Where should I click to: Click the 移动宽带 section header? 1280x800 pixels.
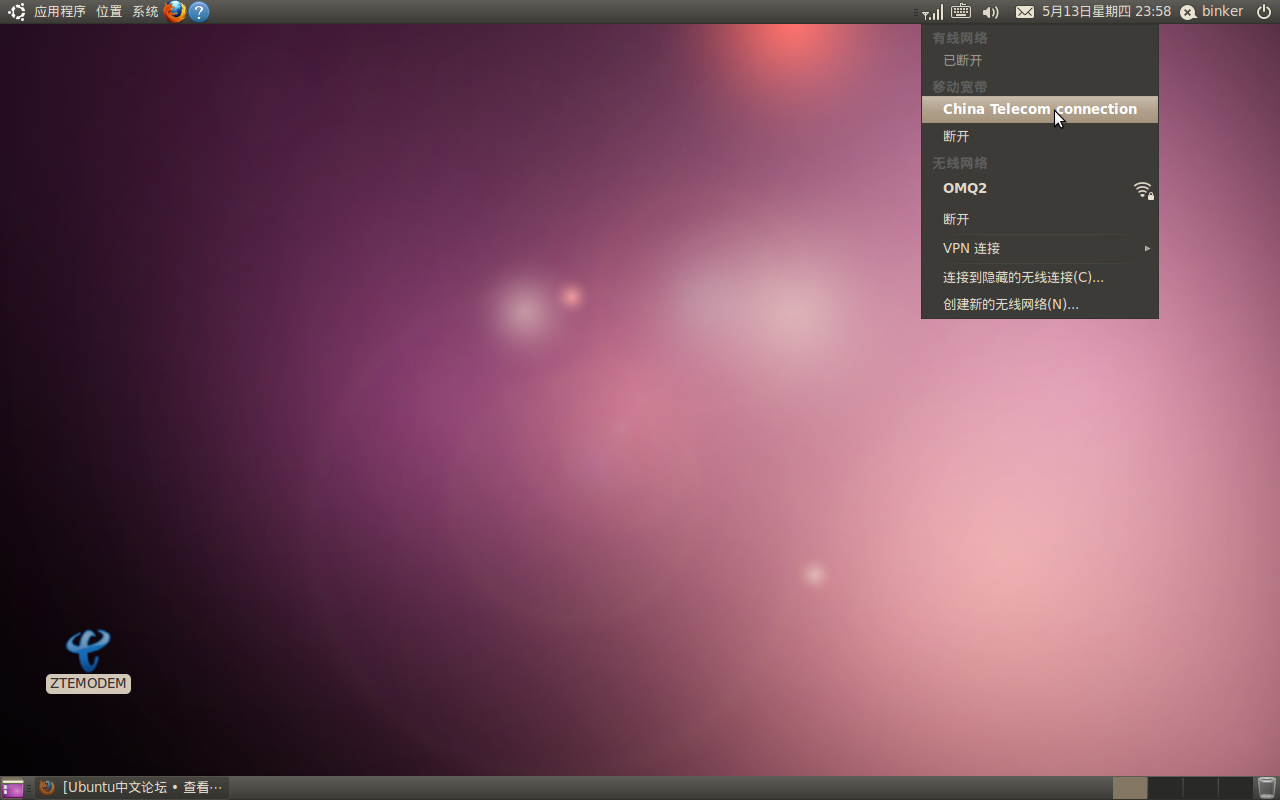[960, 87]
